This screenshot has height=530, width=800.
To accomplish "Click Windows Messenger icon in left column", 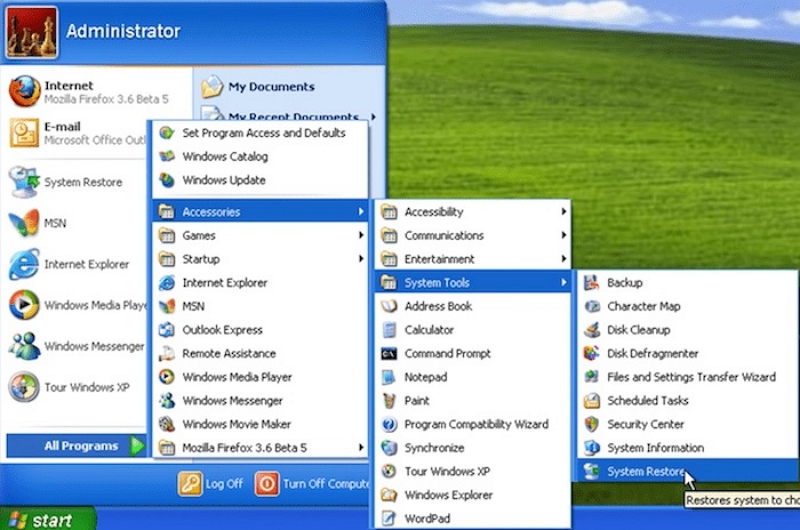I will tap(24, 346).
